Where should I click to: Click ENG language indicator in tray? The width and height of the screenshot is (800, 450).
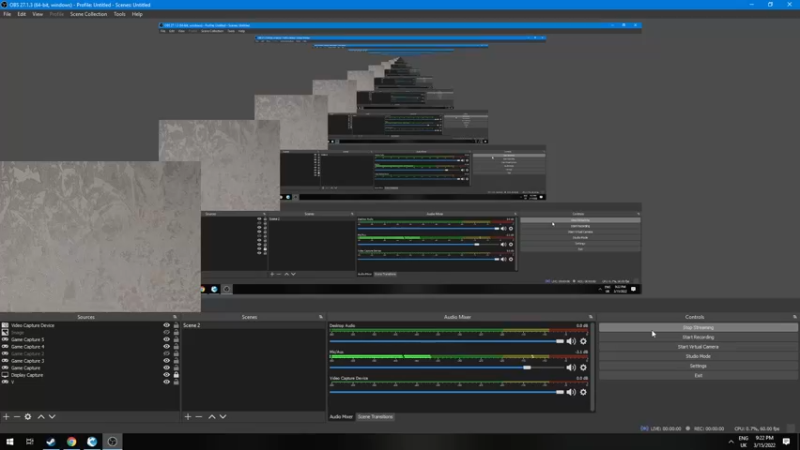click(743, 442)
